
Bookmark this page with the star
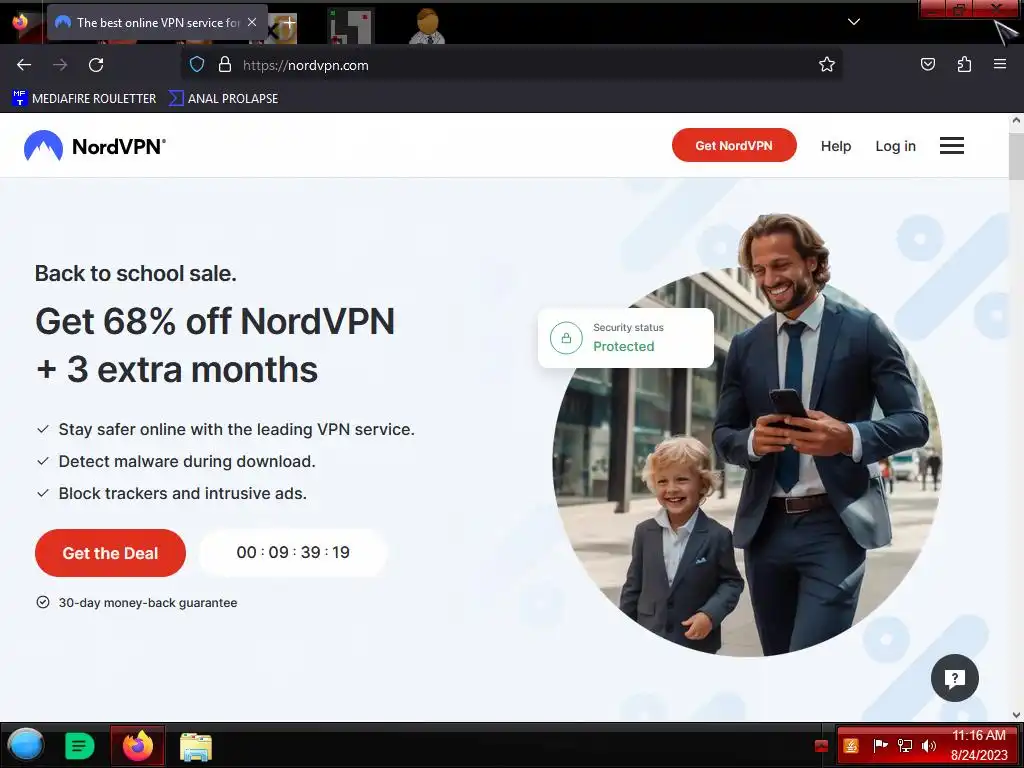(827, 65)
